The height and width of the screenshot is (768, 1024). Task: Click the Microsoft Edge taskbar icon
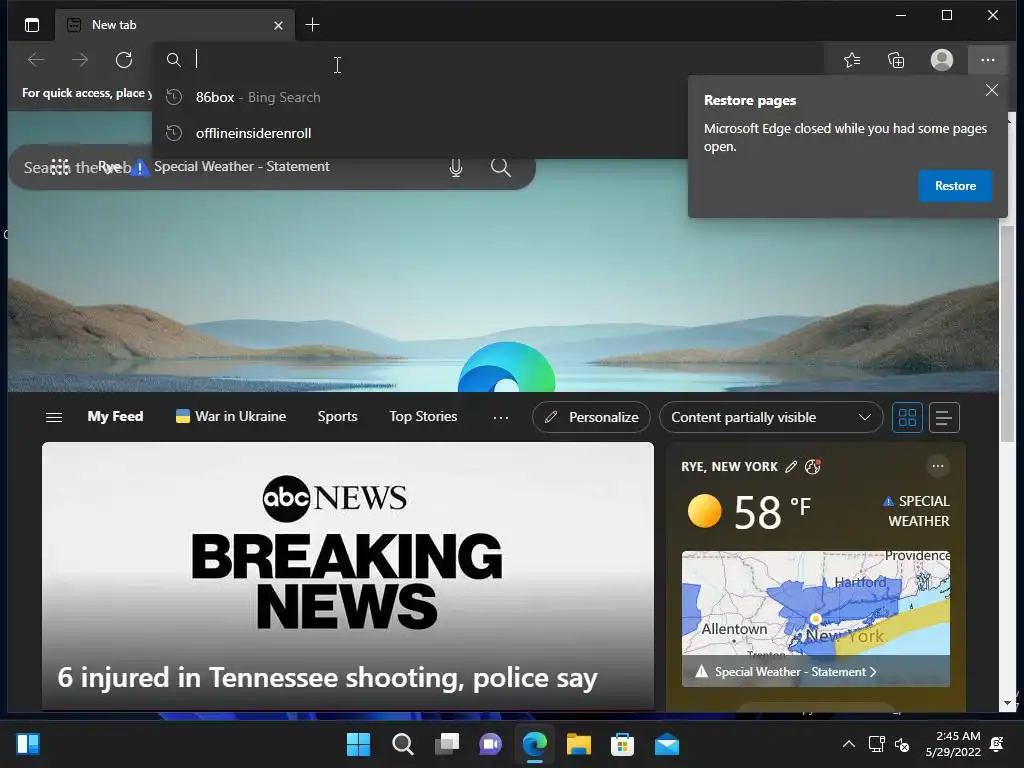[535, 744]
